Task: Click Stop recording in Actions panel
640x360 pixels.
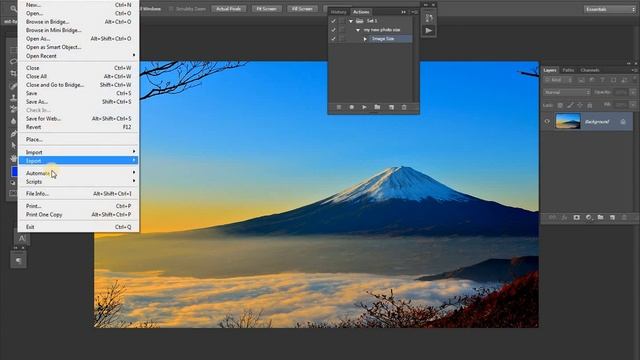Action: tap(339, 107)
